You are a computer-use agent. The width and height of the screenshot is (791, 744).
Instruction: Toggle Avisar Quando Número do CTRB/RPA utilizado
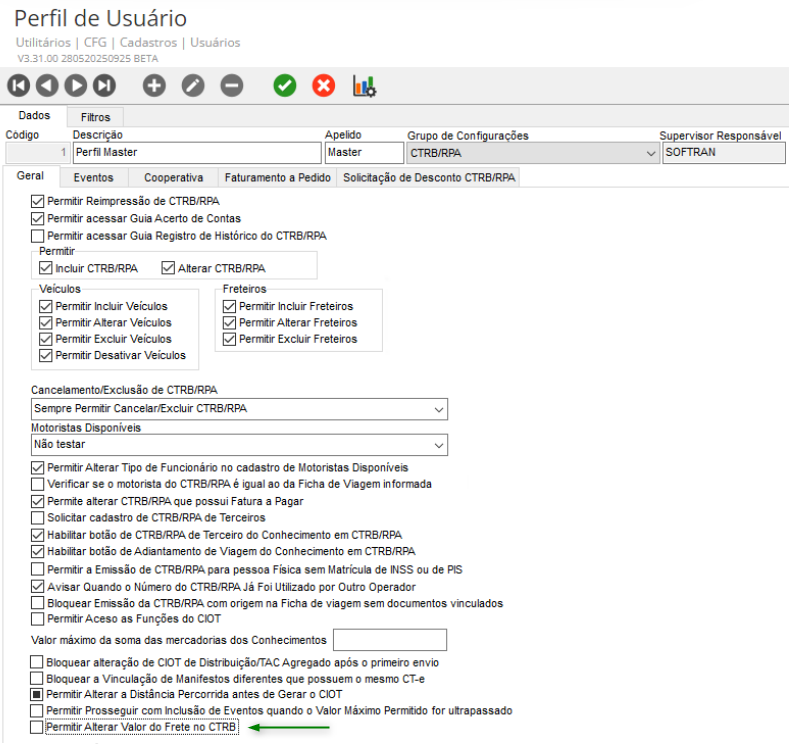click(37, 587)
